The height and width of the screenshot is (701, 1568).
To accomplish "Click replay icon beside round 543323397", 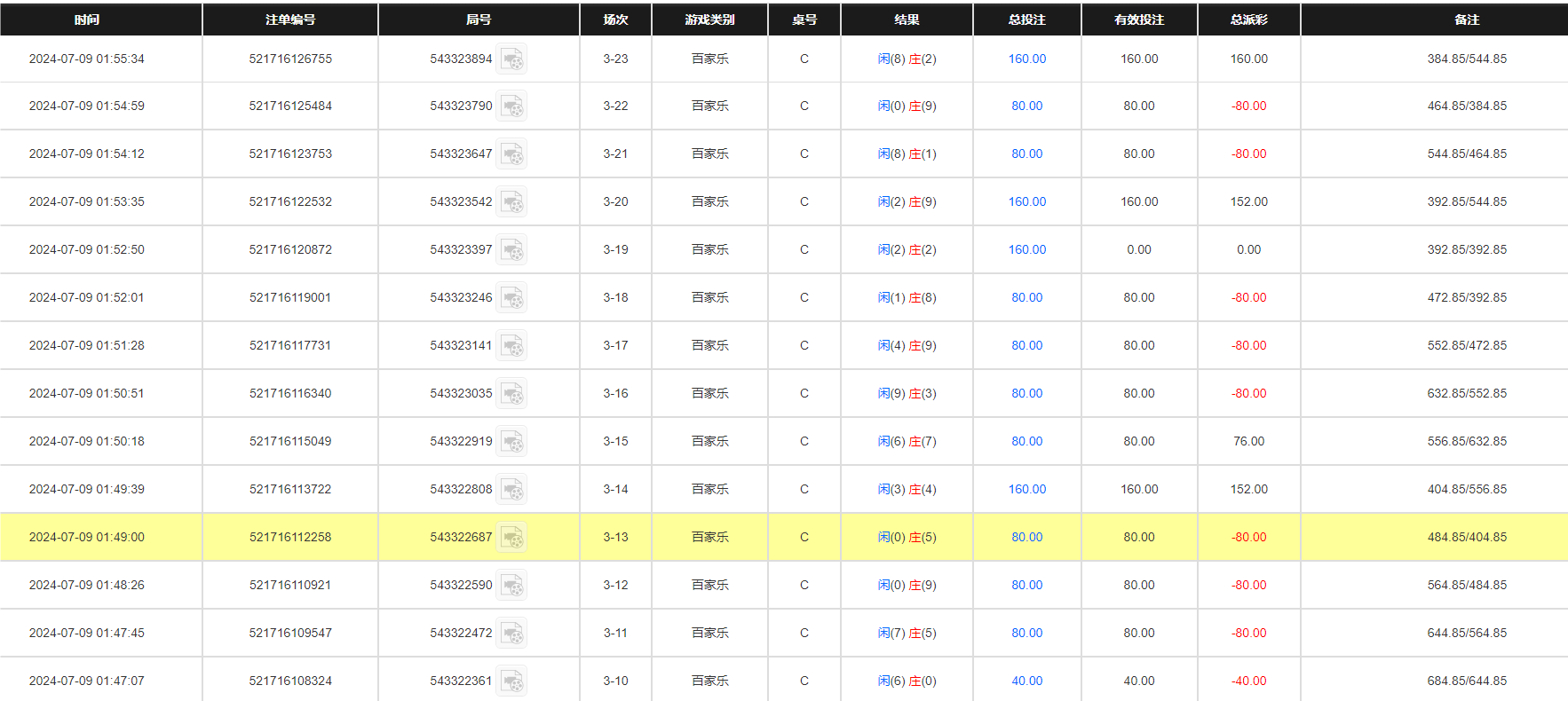I will (x=512, y=250).
